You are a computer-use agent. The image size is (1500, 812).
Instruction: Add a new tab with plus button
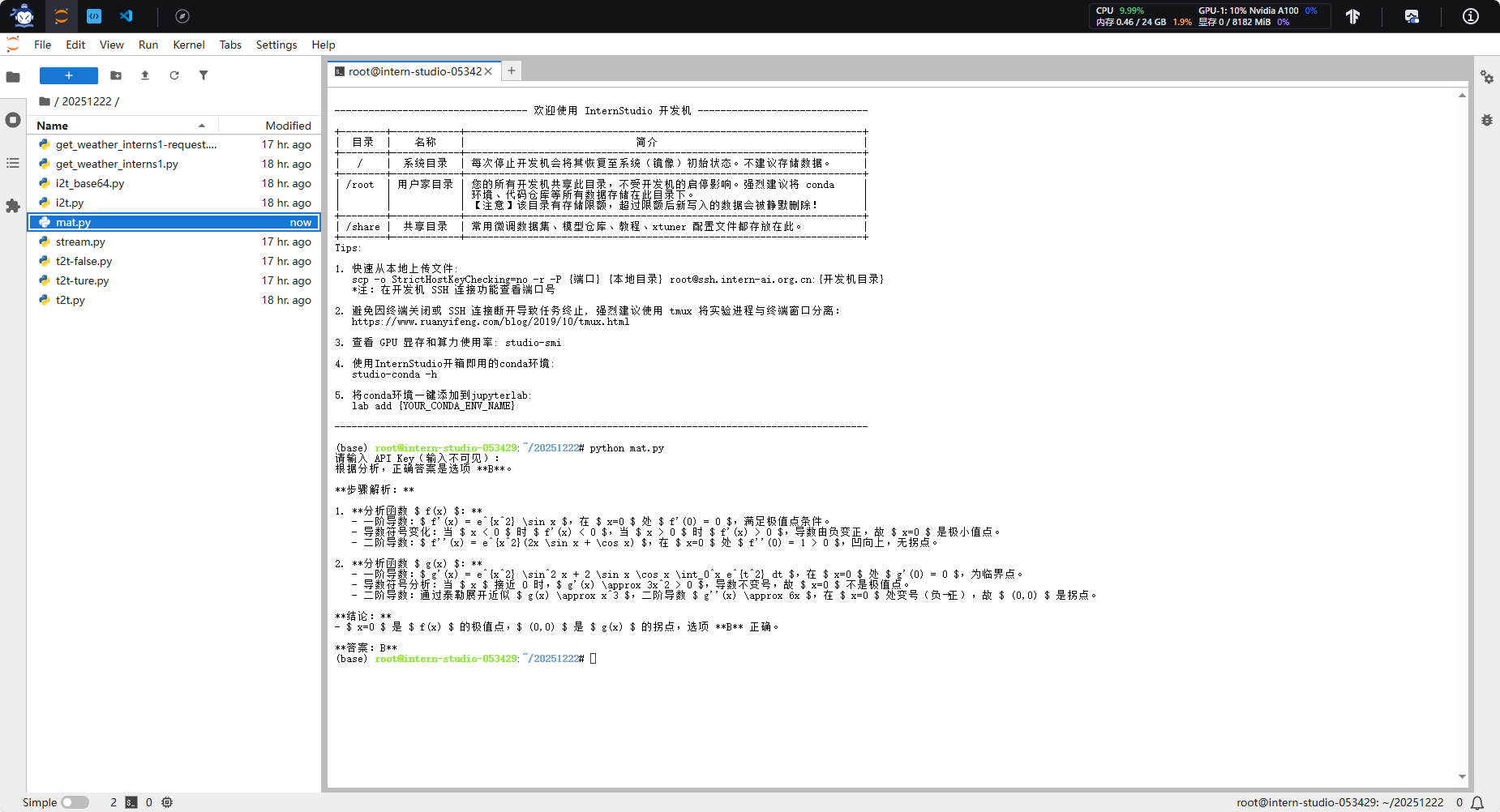point(512,71)
